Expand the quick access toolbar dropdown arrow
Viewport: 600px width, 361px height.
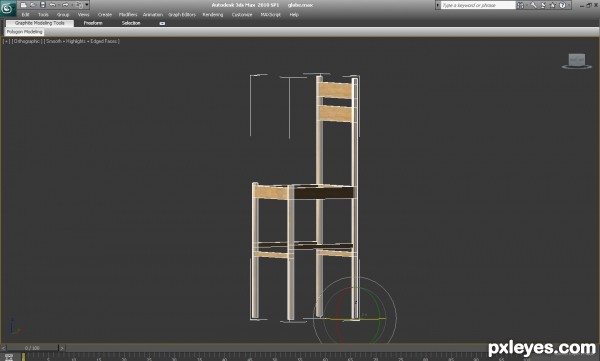click(x=87, y=5)
